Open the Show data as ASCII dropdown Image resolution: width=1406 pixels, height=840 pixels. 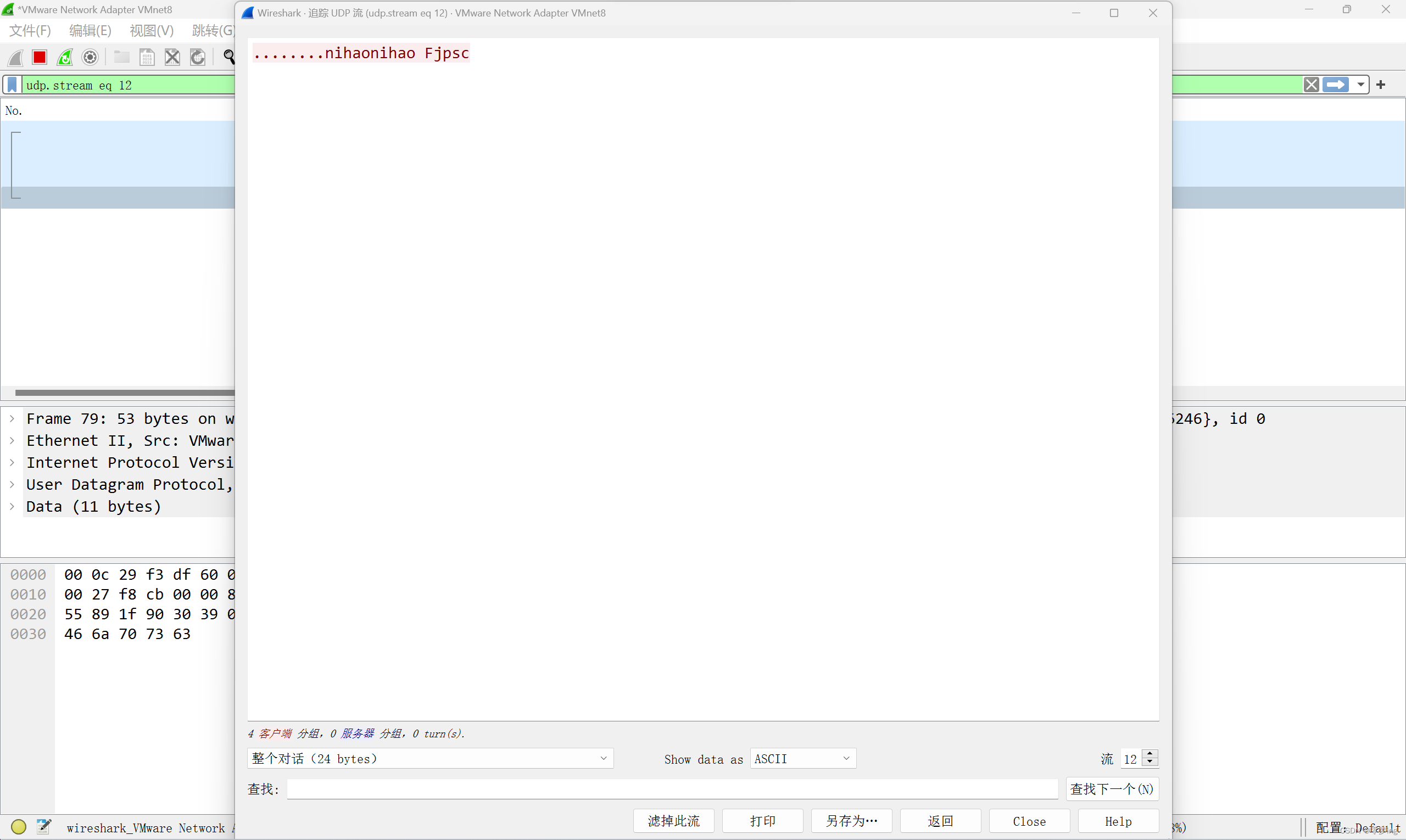tap(802, 759)
